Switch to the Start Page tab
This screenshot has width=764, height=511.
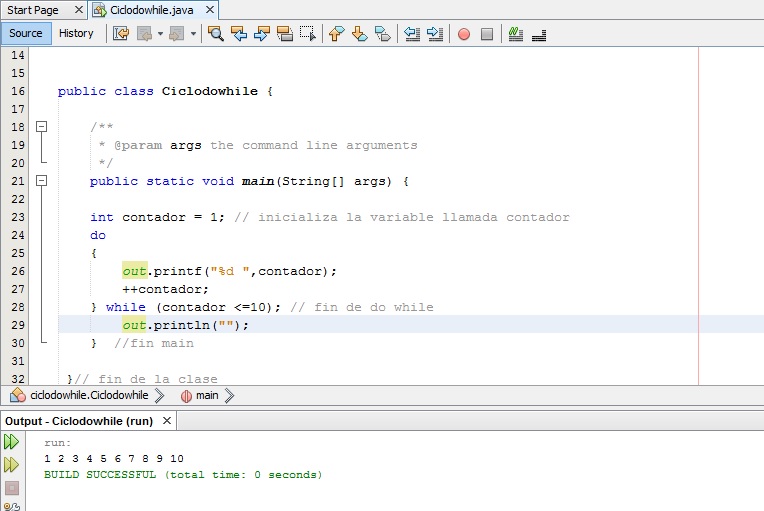[x=33, y=10]
